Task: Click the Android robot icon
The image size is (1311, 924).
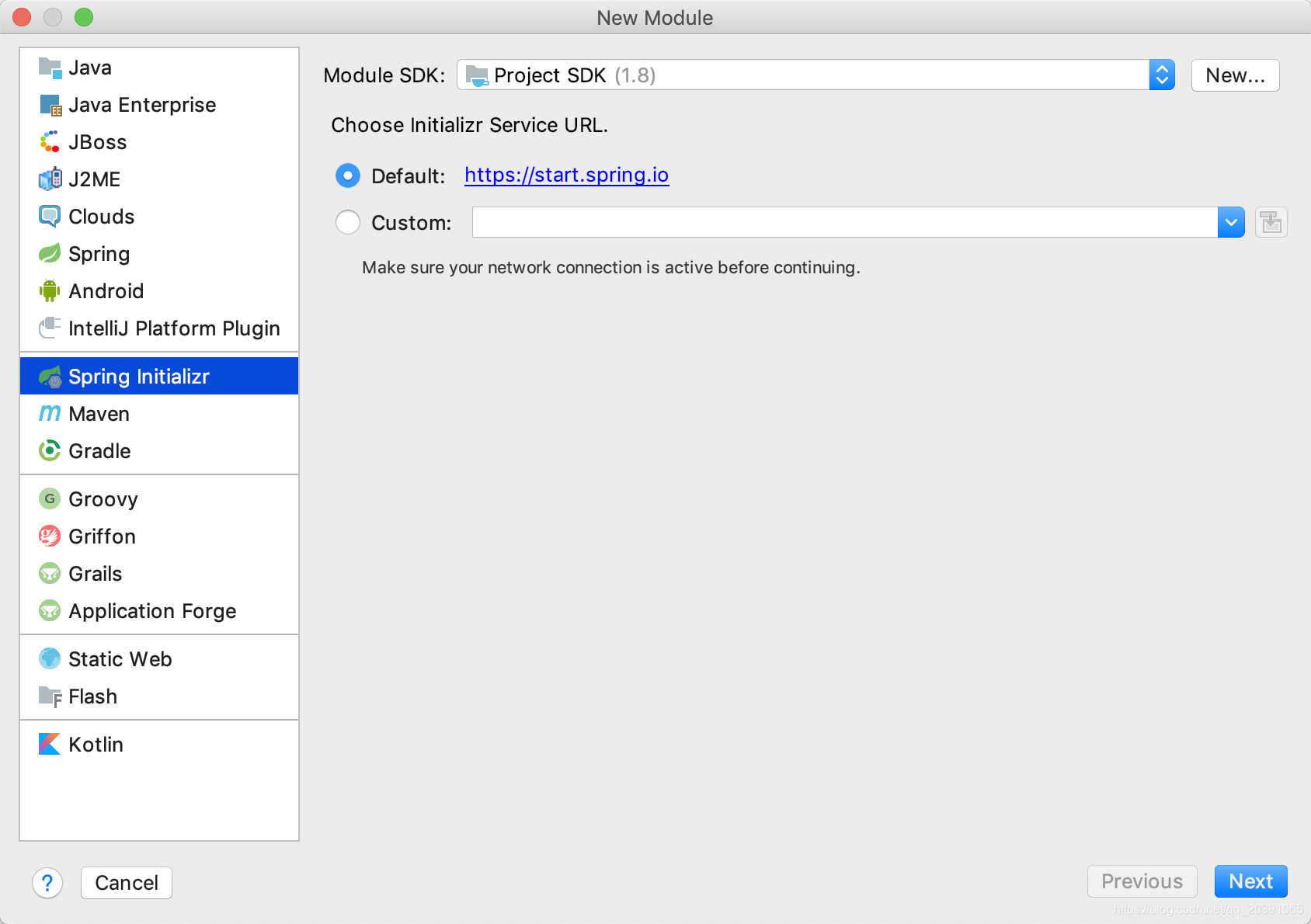Action: (x=50, y=291)
